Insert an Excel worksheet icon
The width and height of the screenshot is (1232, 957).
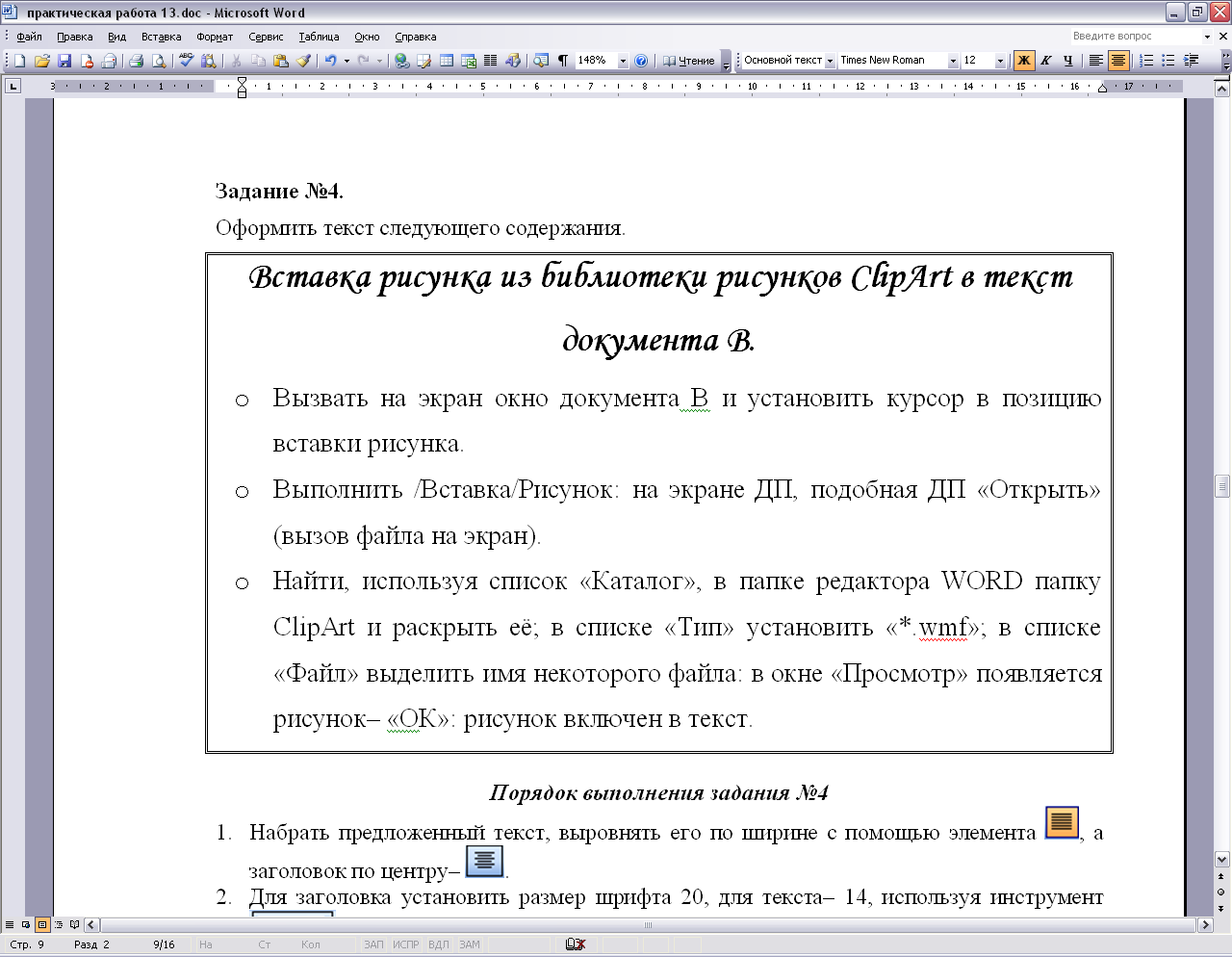(469, 61)
